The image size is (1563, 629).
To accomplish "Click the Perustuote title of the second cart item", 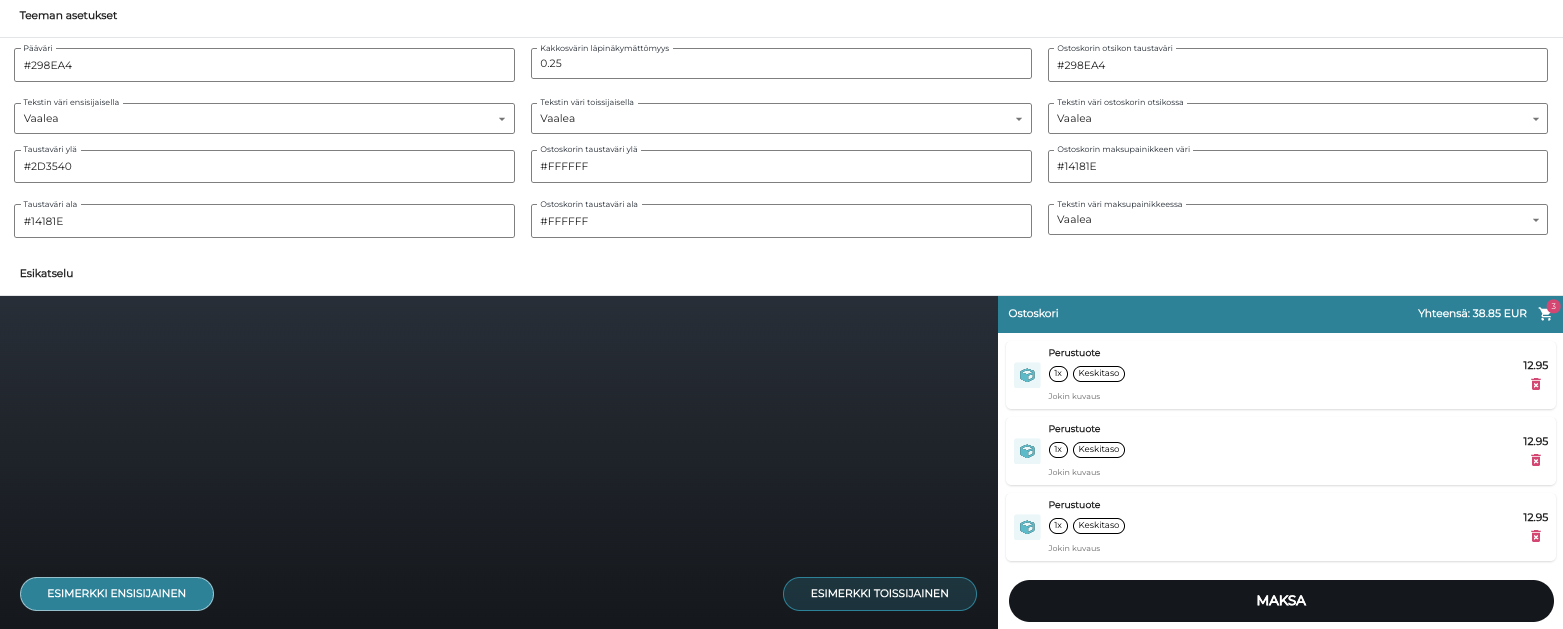I will [1074, 429].
